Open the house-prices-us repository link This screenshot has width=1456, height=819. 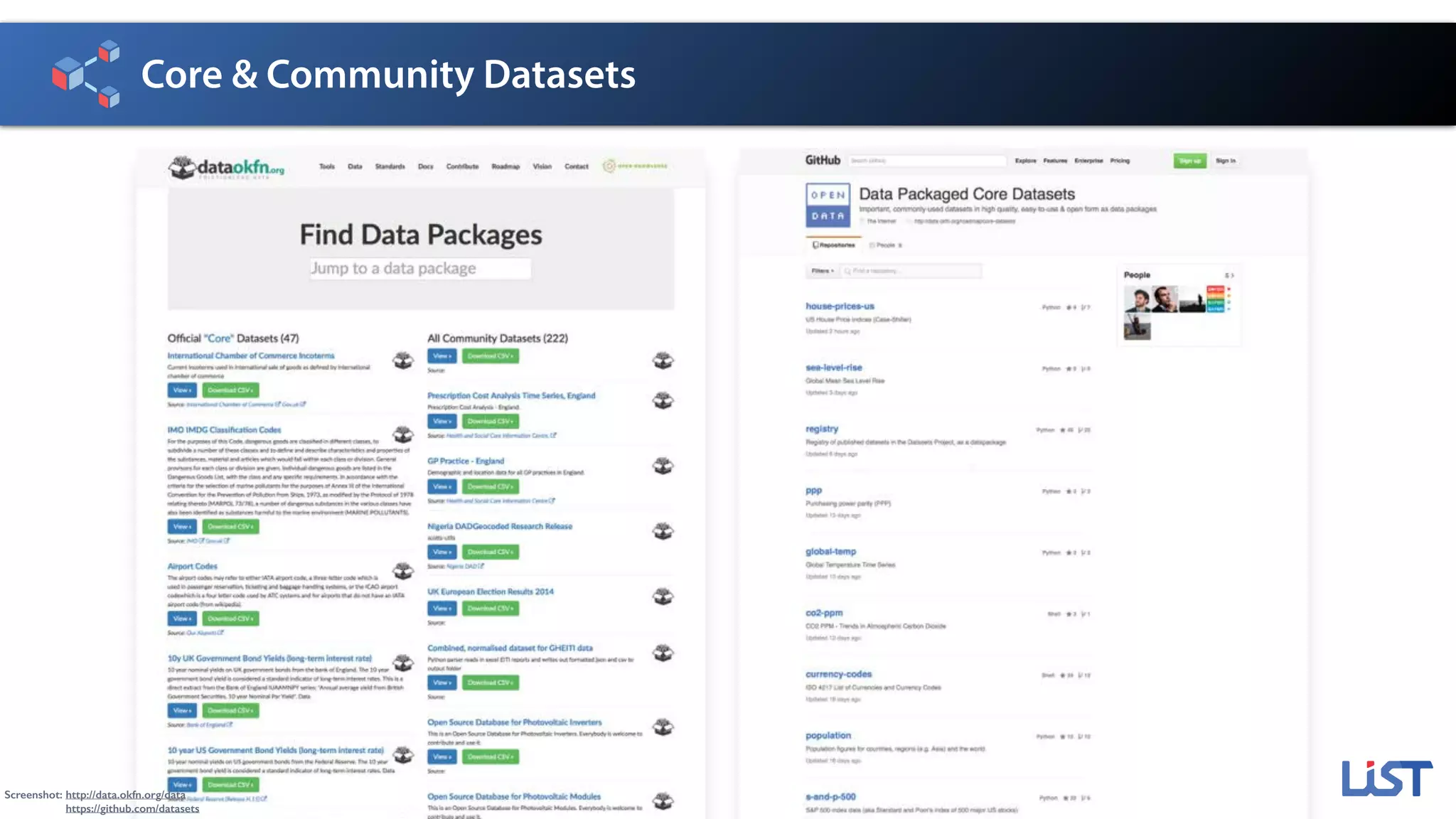[840, 306]
